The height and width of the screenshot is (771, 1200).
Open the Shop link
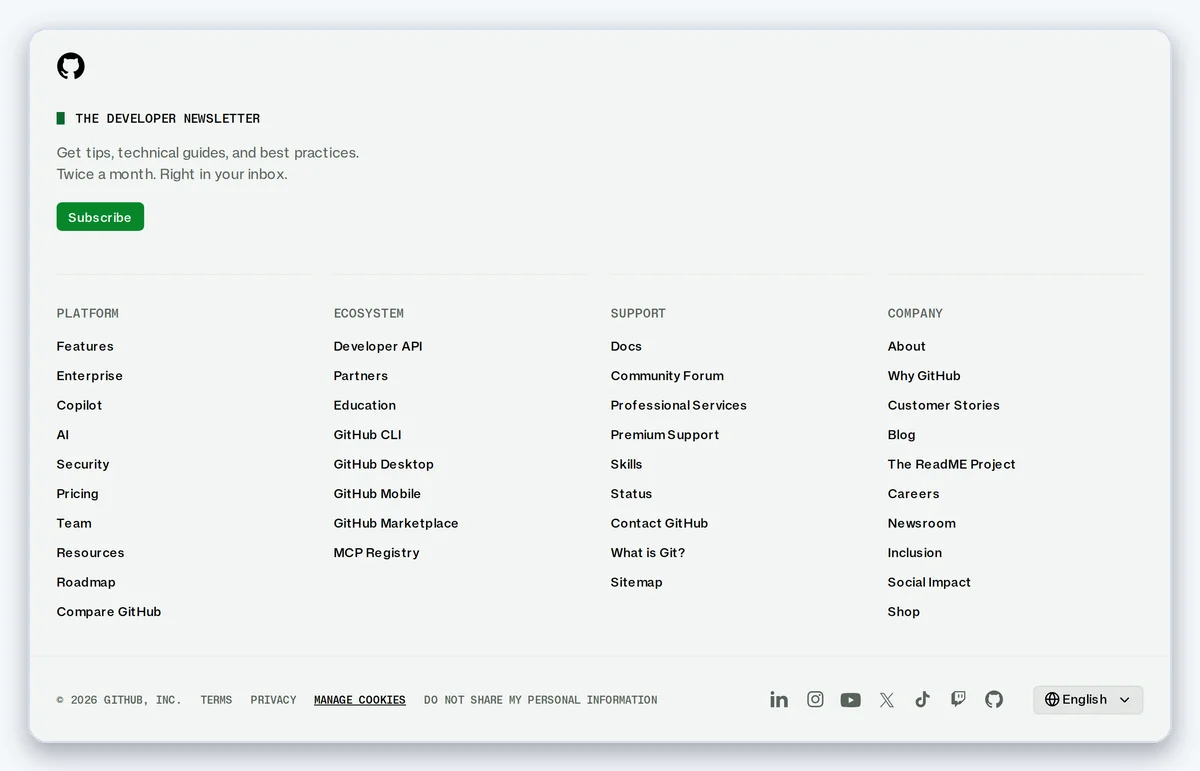[904, 612]
